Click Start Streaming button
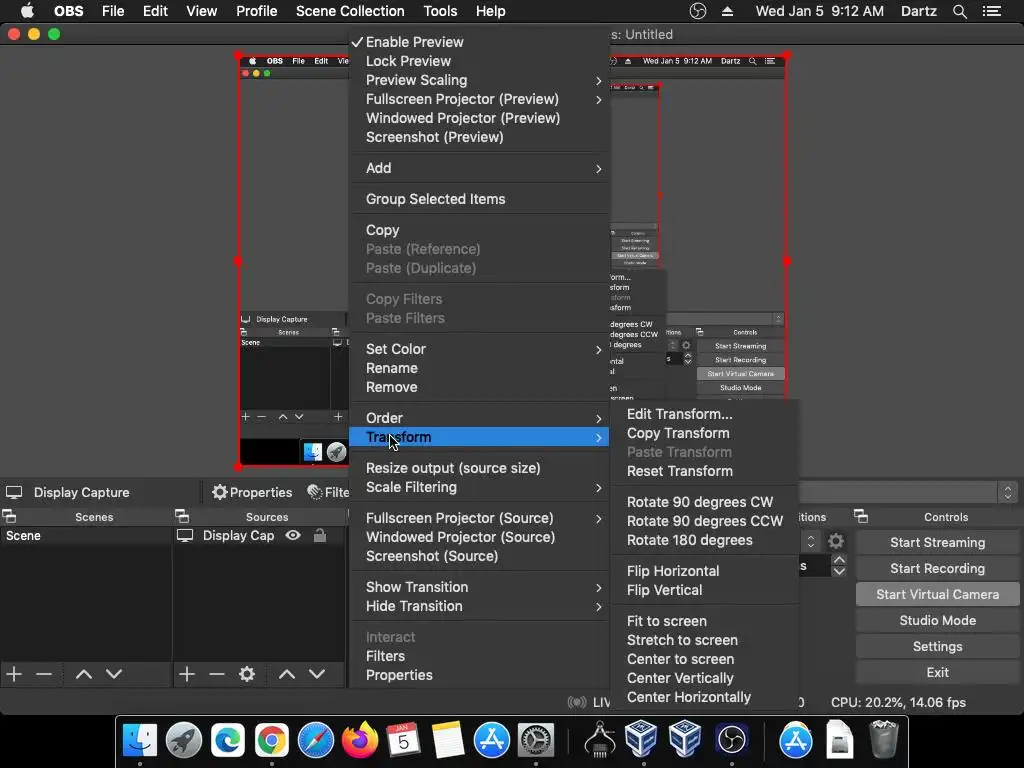Screen dimensions: 1024x768 click(x=937, y=542)
